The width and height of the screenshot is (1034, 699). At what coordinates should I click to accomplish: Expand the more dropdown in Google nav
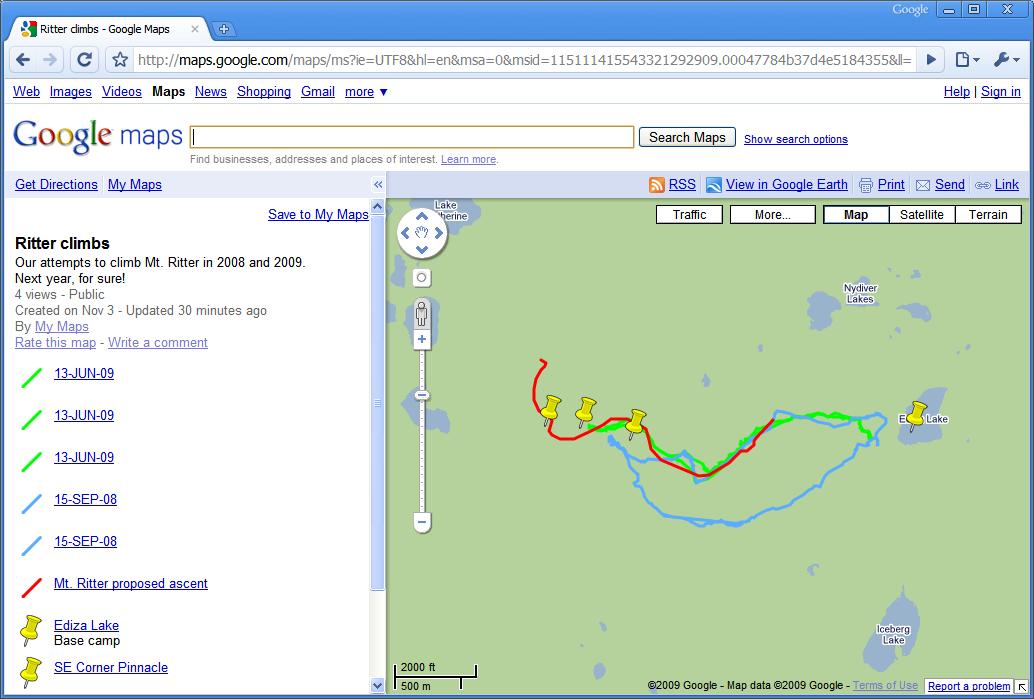366,92
